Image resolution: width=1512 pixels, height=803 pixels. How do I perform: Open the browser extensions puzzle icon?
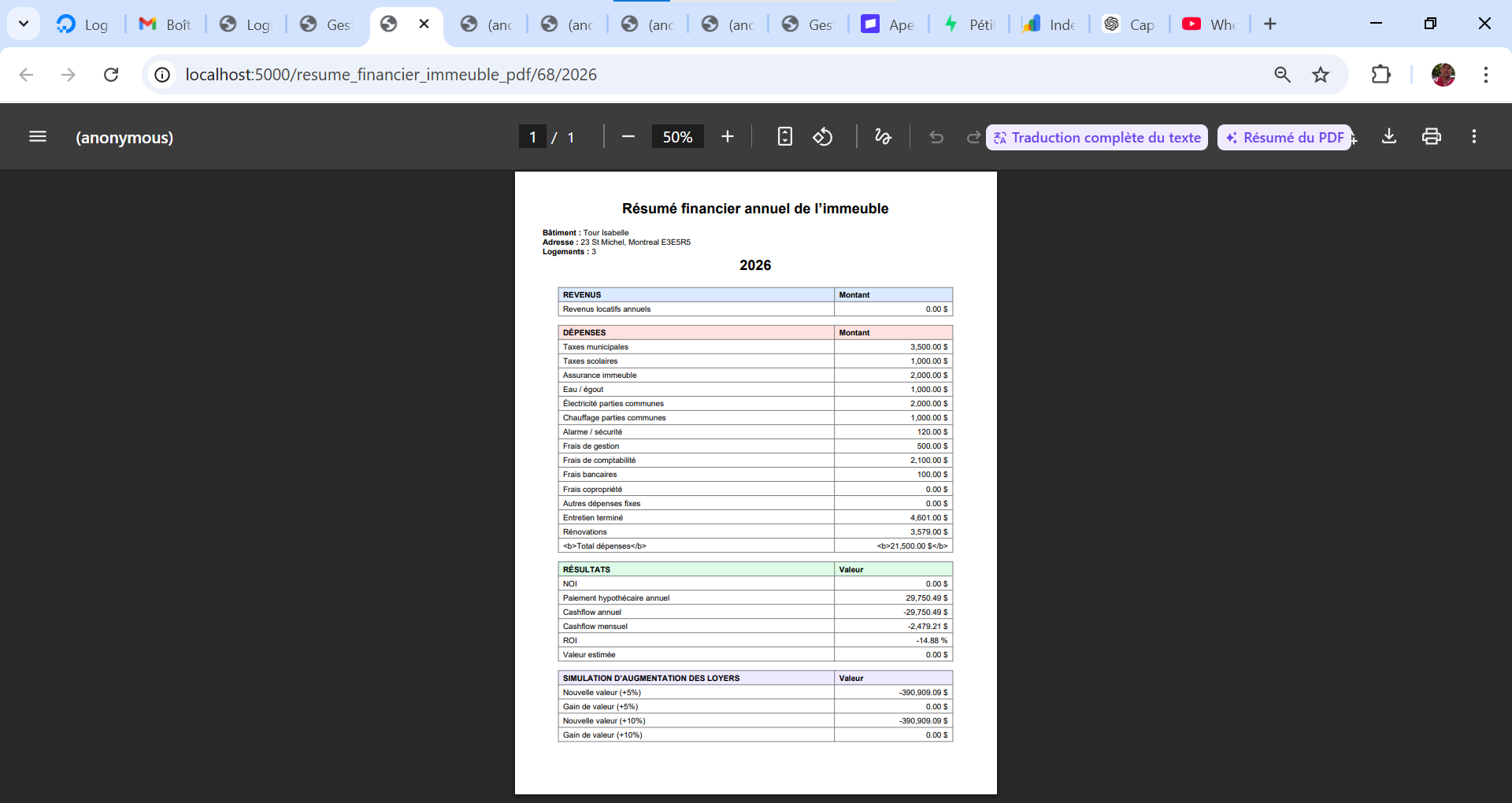(x=1380, y=75)
